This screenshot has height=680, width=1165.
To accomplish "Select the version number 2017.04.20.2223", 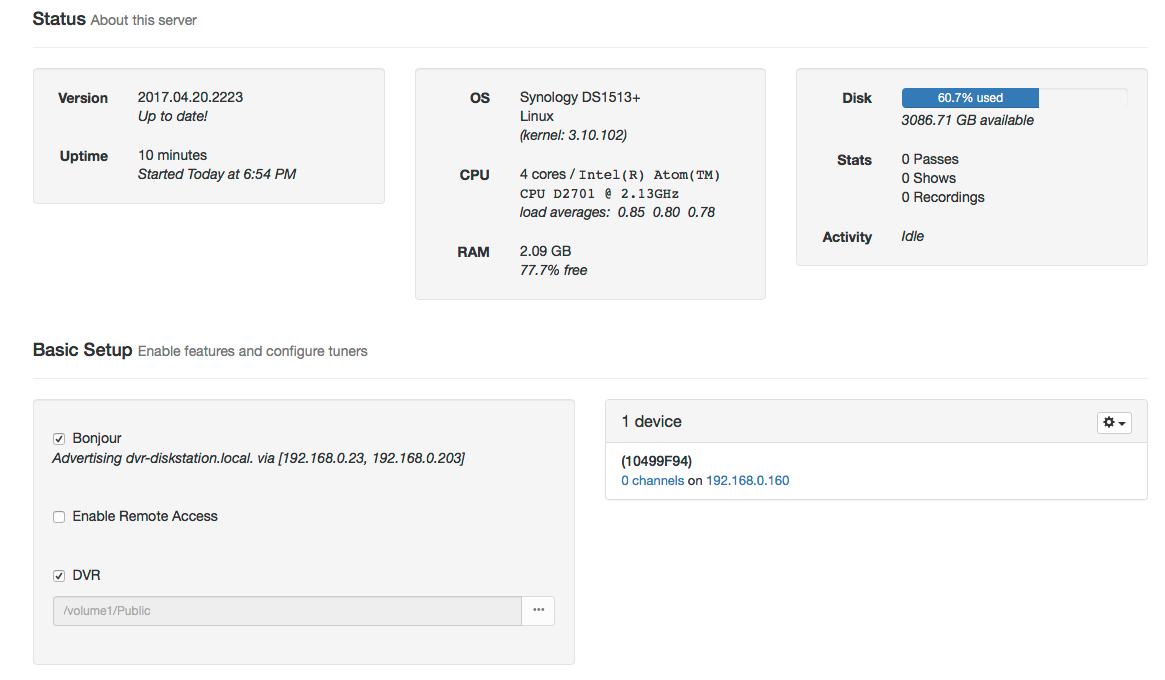I will pyautogui.click(x=190, y=98).
